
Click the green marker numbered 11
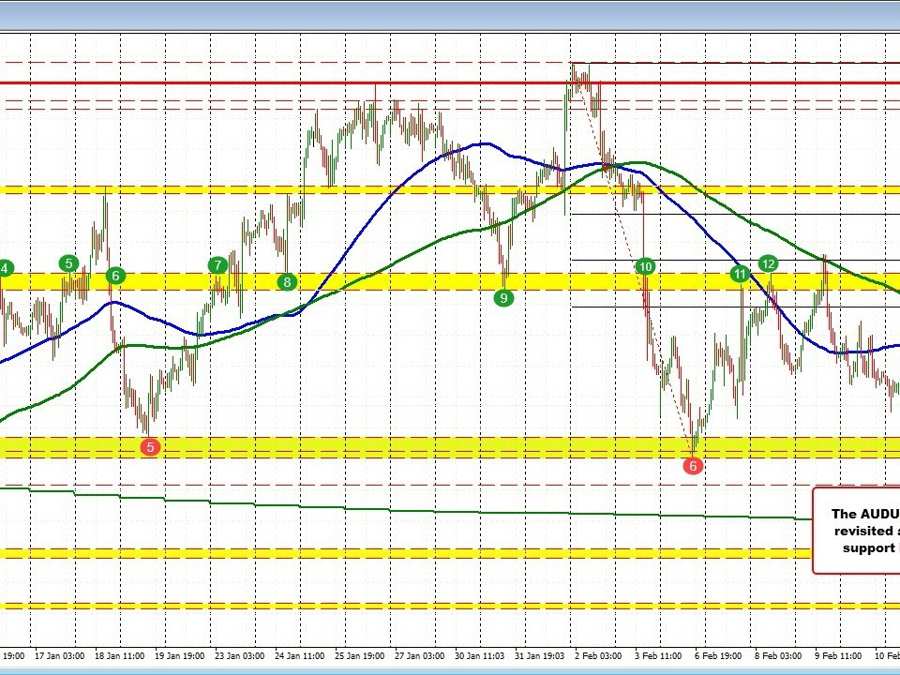pos(740,273)
